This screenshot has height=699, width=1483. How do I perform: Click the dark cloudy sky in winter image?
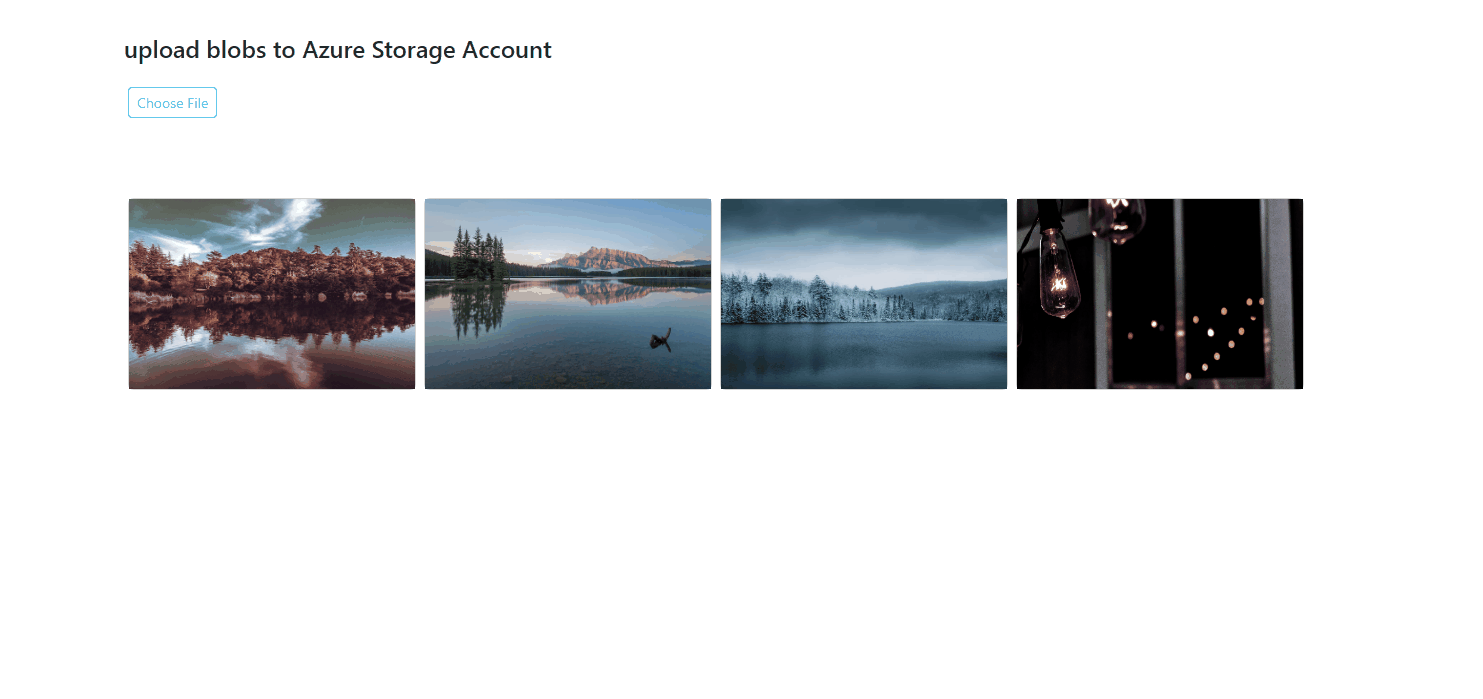[x=864, y=225]
